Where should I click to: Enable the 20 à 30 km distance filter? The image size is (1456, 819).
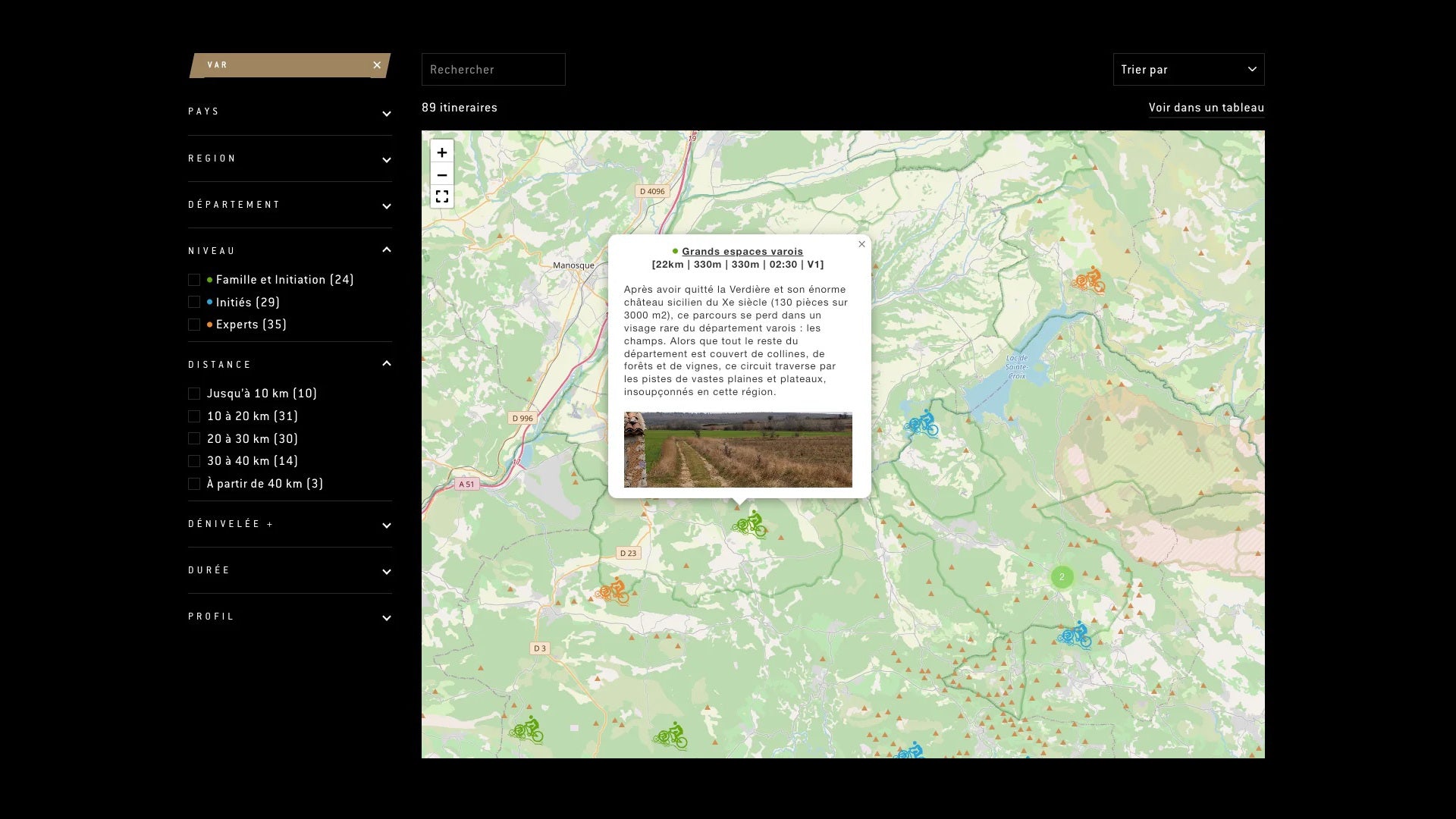click(194, 439)
